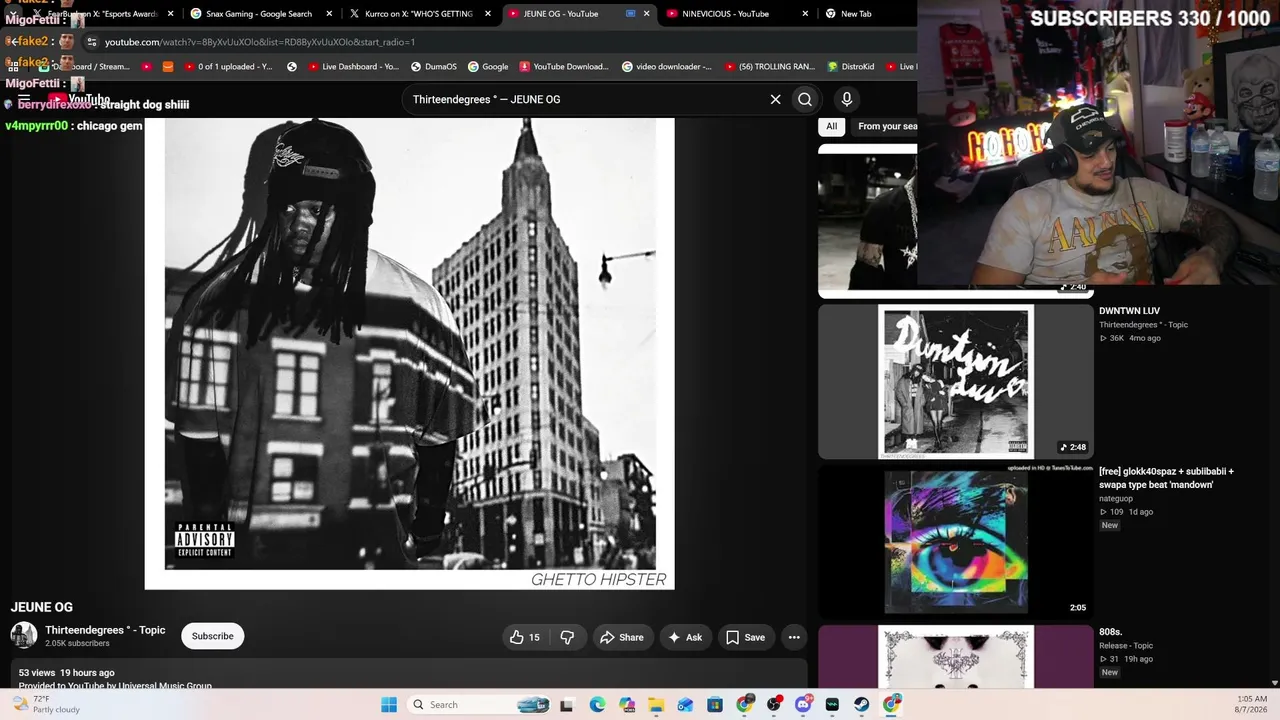
Task: Open the more actions three-dot menu
Action: [794, 637]
